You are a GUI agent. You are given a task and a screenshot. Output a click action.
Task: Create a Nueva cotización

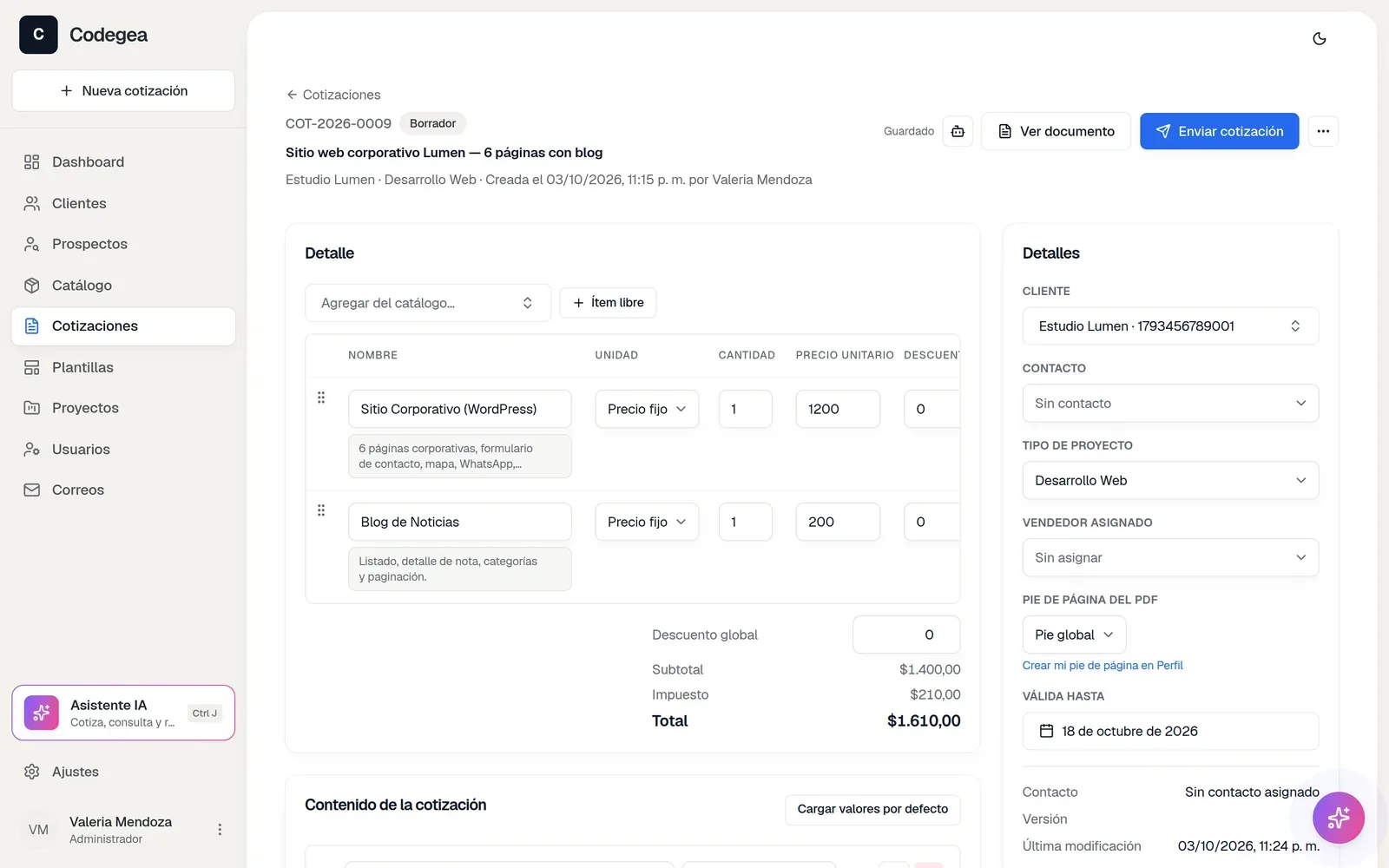point(123,90)
